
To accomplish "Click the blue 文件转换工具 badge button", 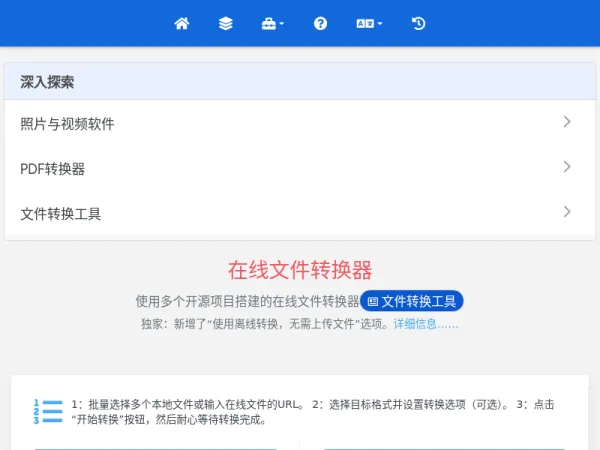I will (412, 301).
